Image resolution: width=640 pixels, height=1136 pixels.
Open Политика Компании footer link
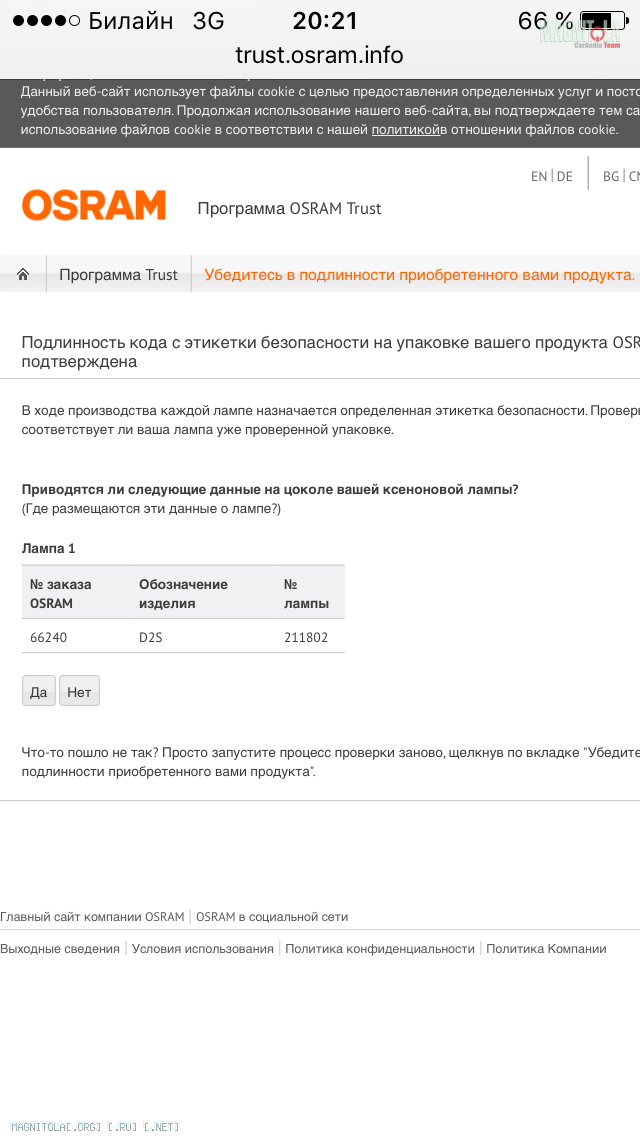(x=547, y=949)
